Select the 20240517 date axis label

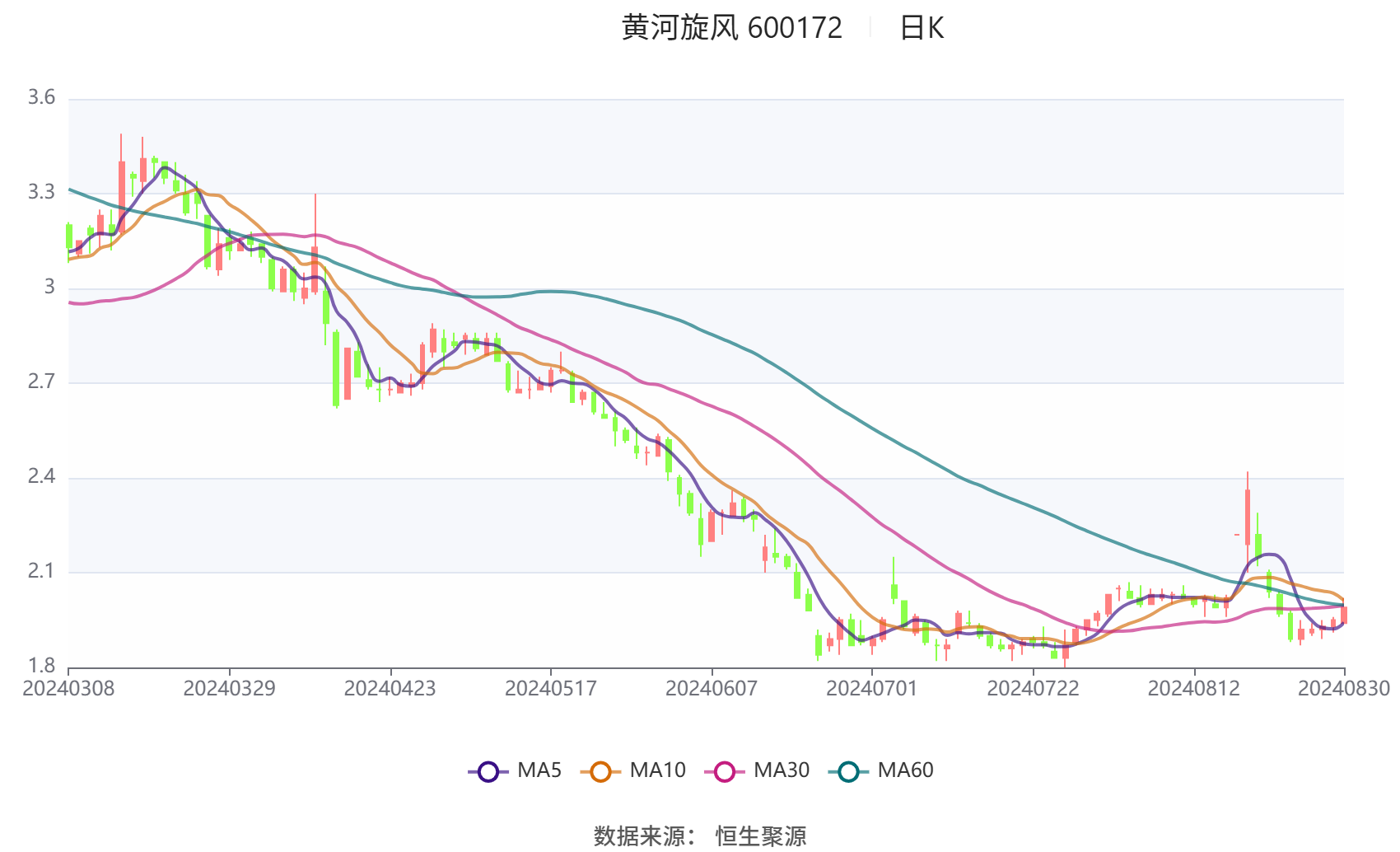tap(550, 688)
